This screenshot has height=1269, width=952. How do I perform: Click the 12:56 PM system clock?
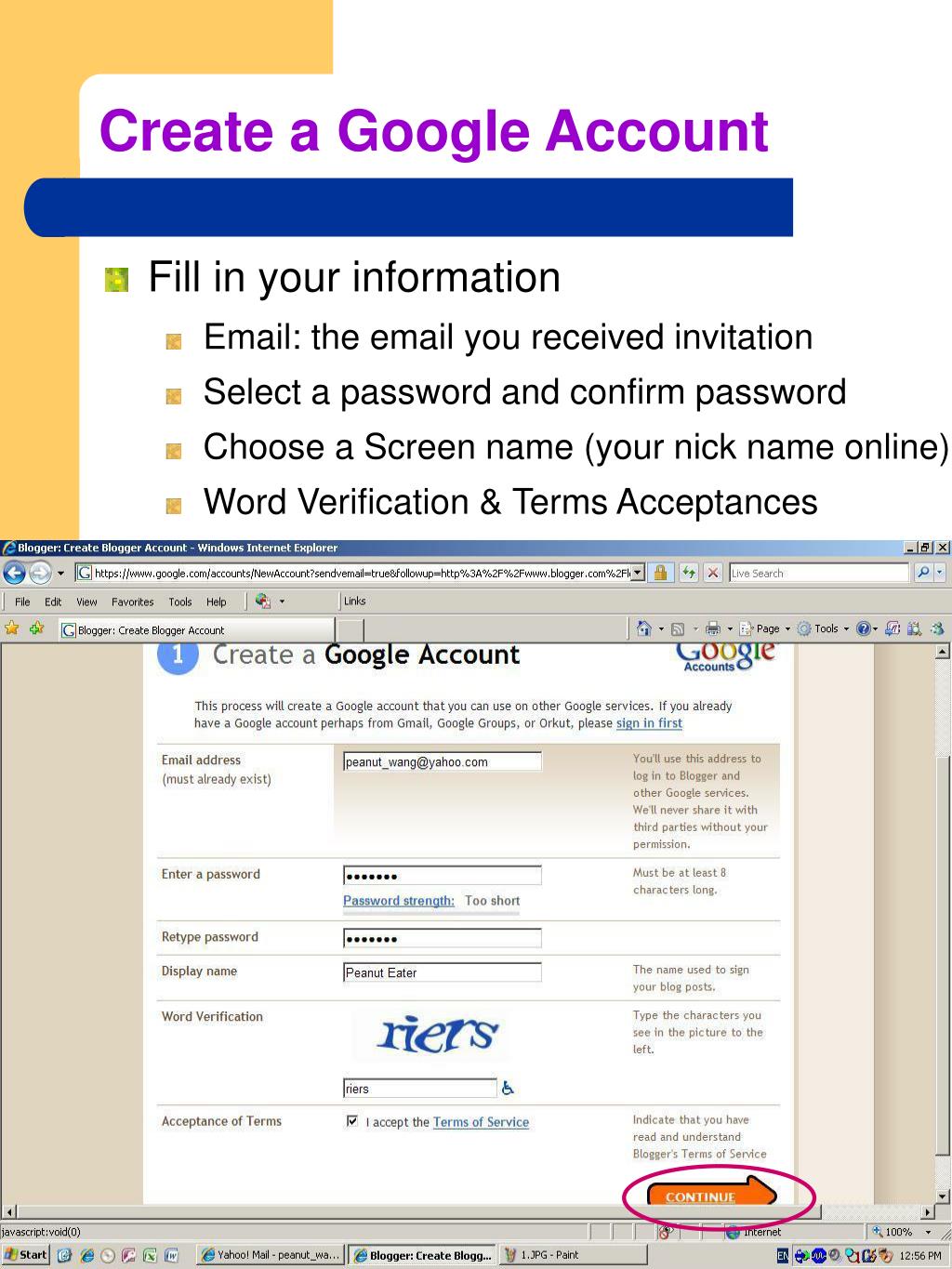tap(920, 1256)
